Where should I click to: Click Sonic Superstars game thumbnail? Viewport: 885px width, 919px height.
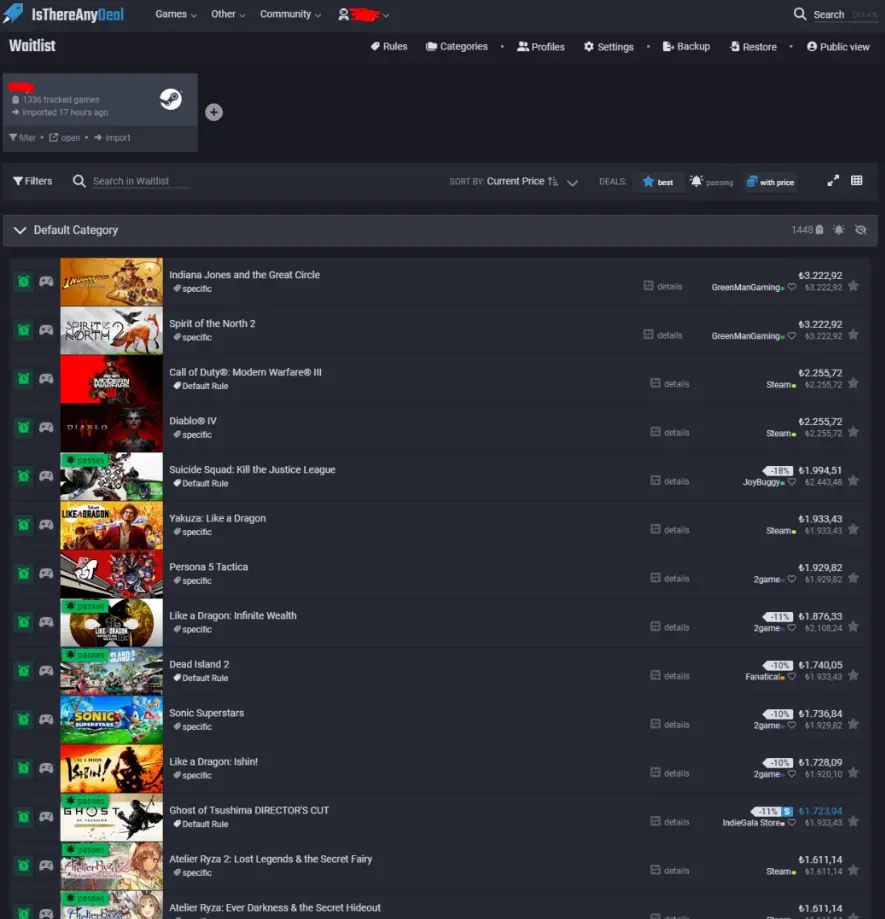[111, 719]
